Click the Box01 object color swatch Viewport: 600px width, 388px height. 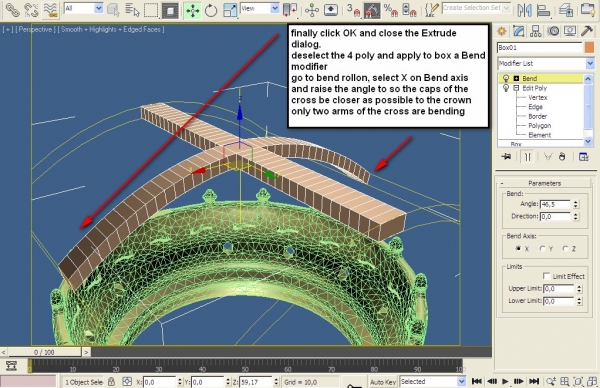(589, 47)
